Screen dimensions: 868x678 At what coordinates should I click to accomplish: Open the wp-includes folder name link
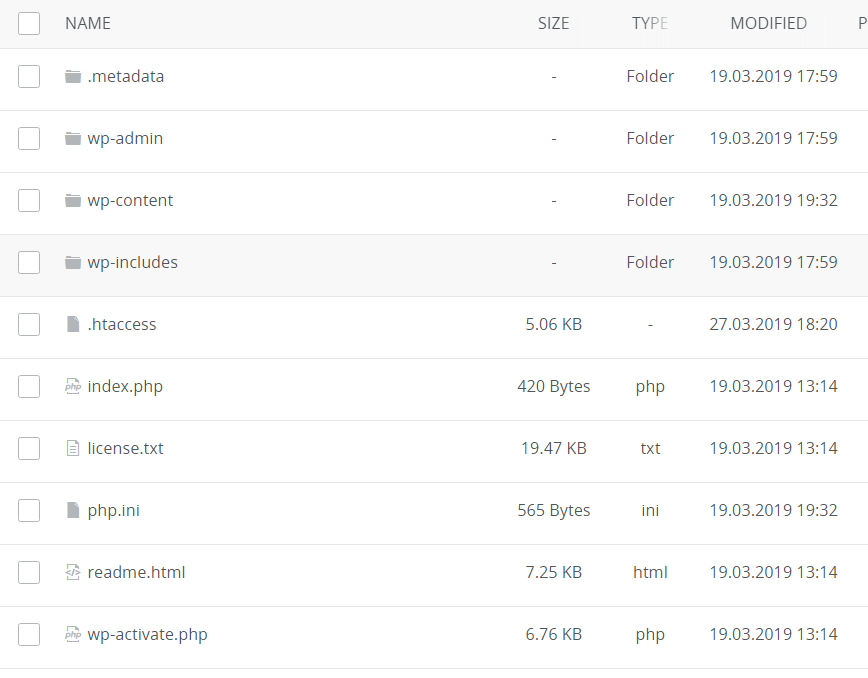click(x=132, y=263)
